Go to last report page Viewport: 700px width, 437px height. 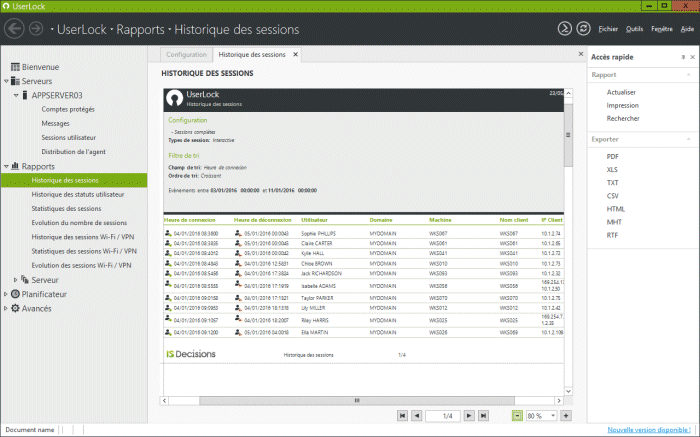(x=483, y=416)
